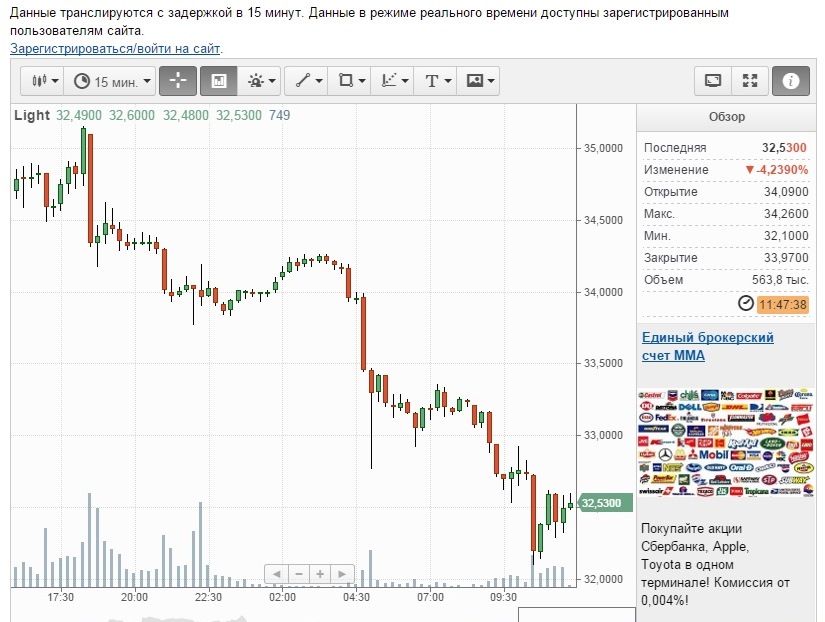Image resolution: width=825 pixels, height=622 pixels.
Task: Zoom out chart with minus button
Action: [298, 573]
